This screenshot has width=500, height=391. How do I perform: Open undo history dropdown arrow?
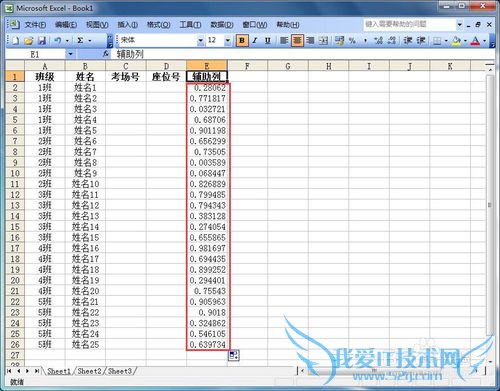(x=67, y=41)
